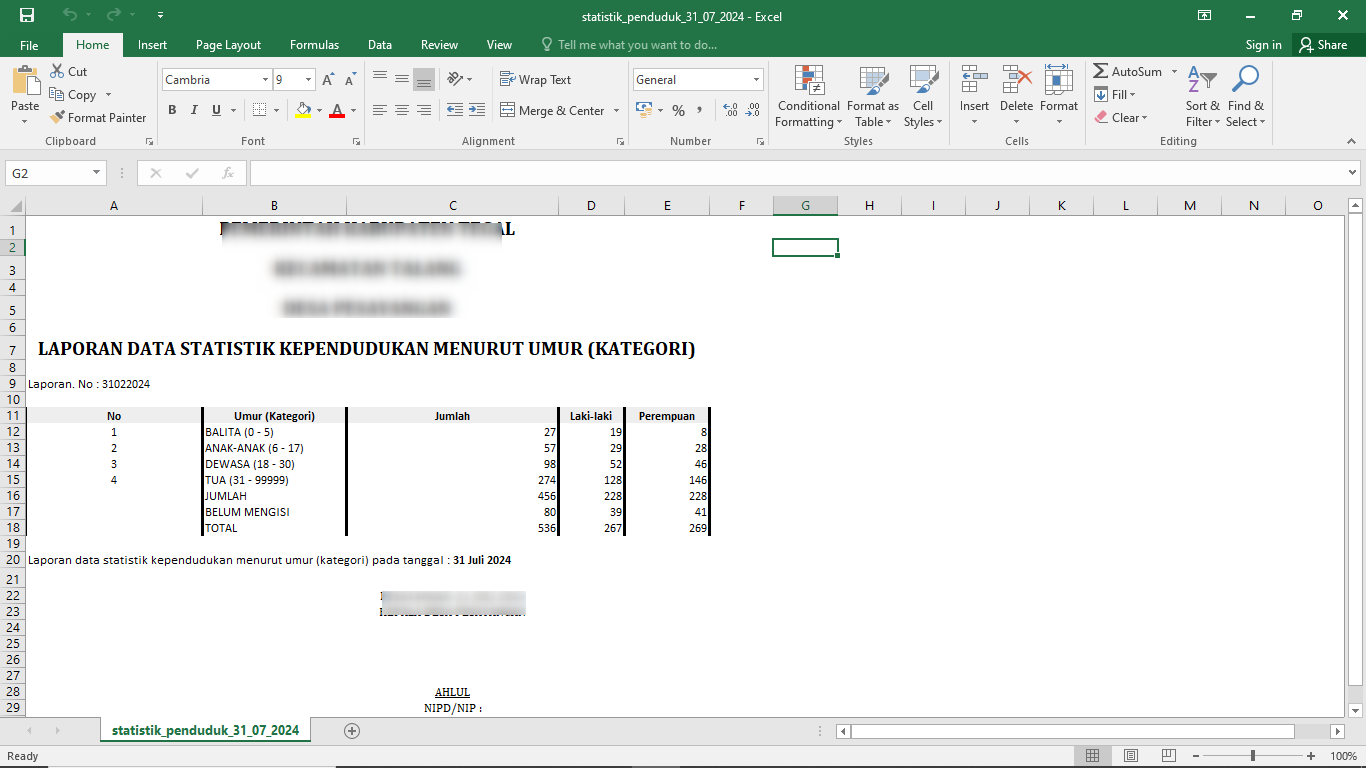1366x768 pixels.
Task: Click the Decrease Decimal icon
Action: tap(752, 110)
